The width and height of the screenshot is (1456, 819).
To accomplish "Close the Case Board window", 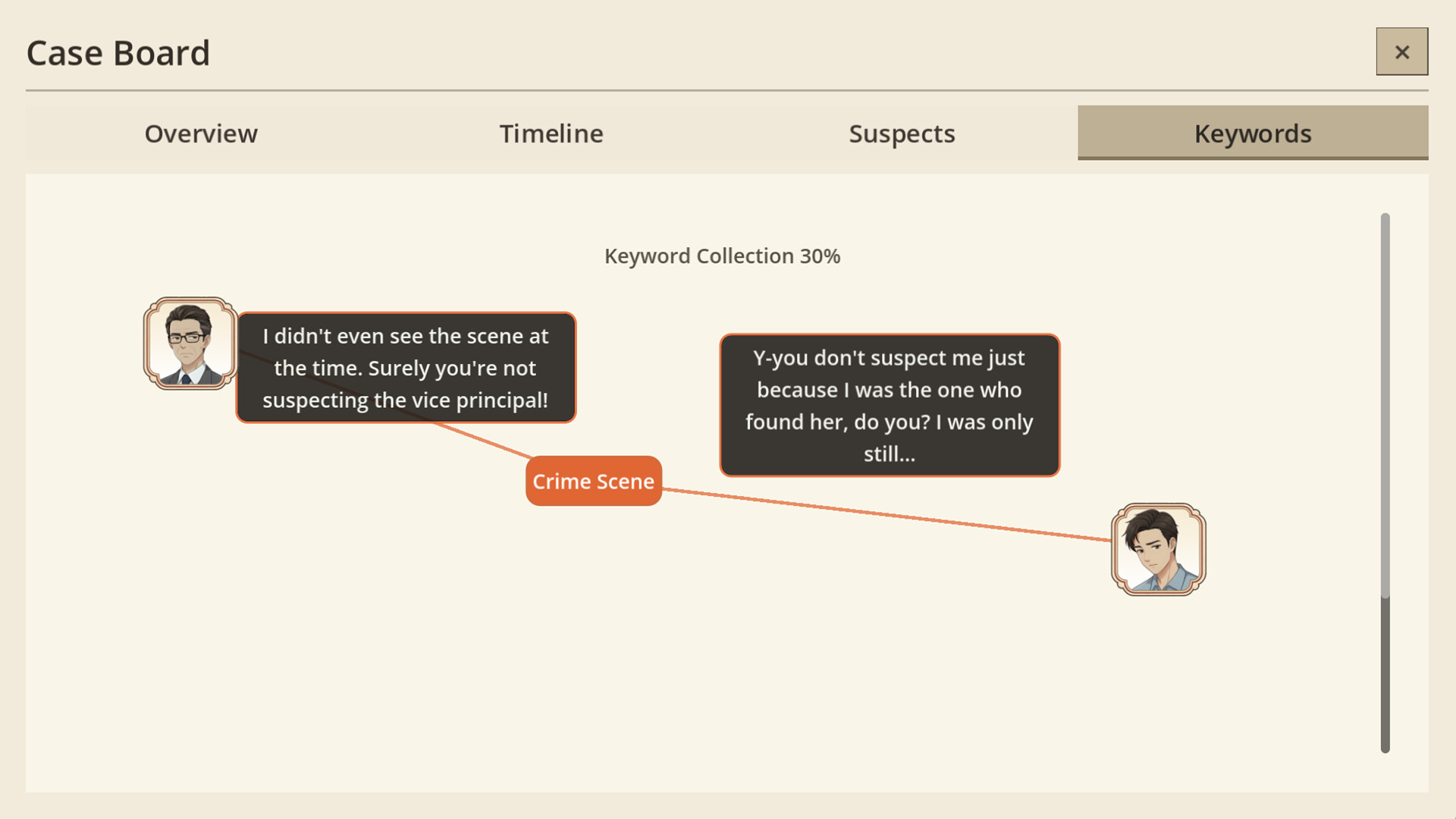I will 1401,51.
